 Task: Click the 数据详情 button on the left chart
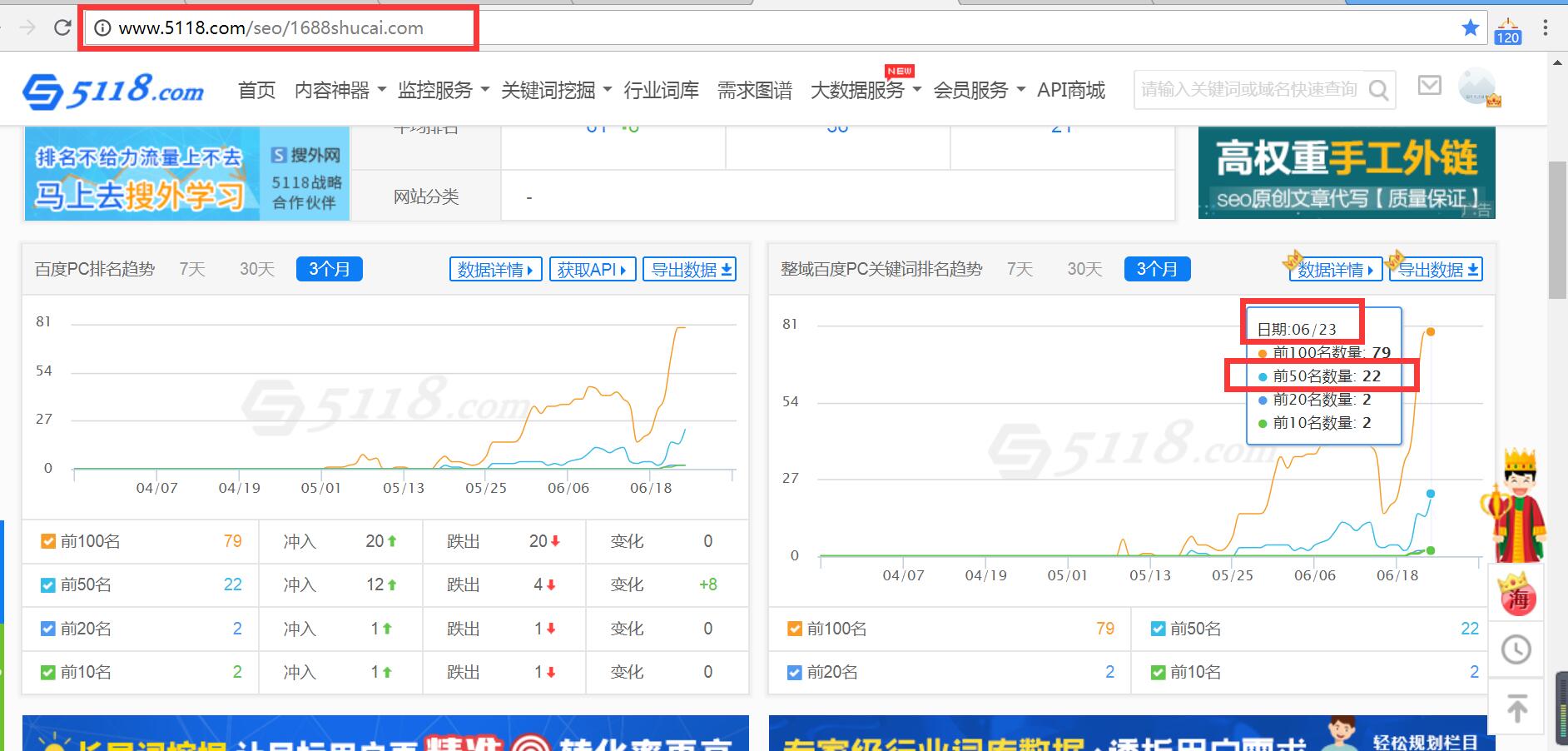tap(494, 268)
